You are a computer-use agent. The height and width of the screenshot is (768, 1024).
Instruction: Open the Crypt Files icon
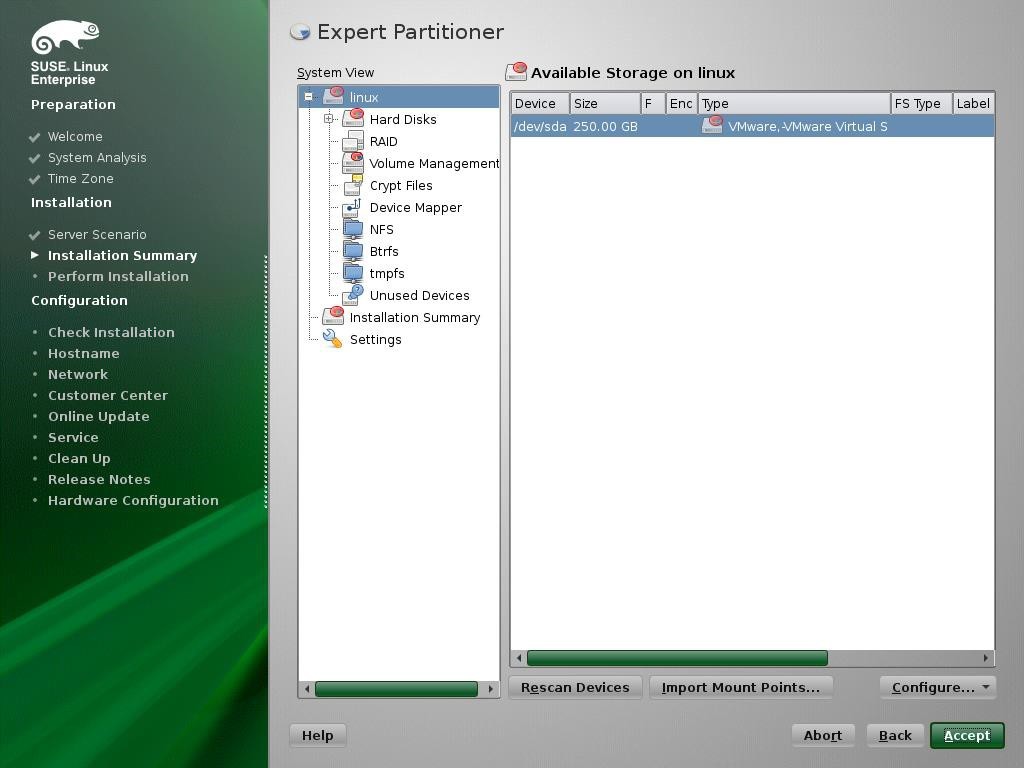353,185
